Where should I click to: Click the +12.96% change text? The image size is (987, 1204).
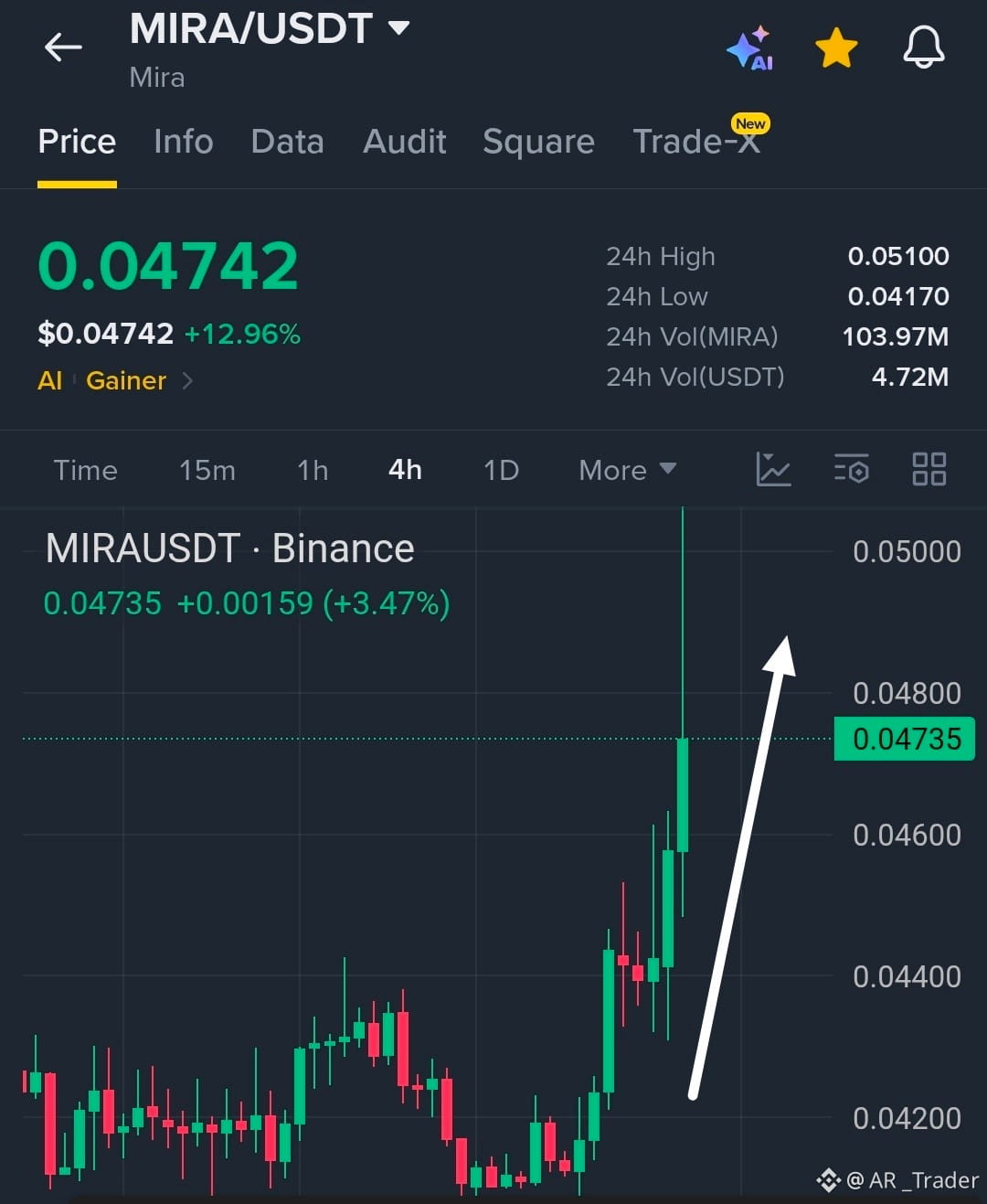[242, 334]
